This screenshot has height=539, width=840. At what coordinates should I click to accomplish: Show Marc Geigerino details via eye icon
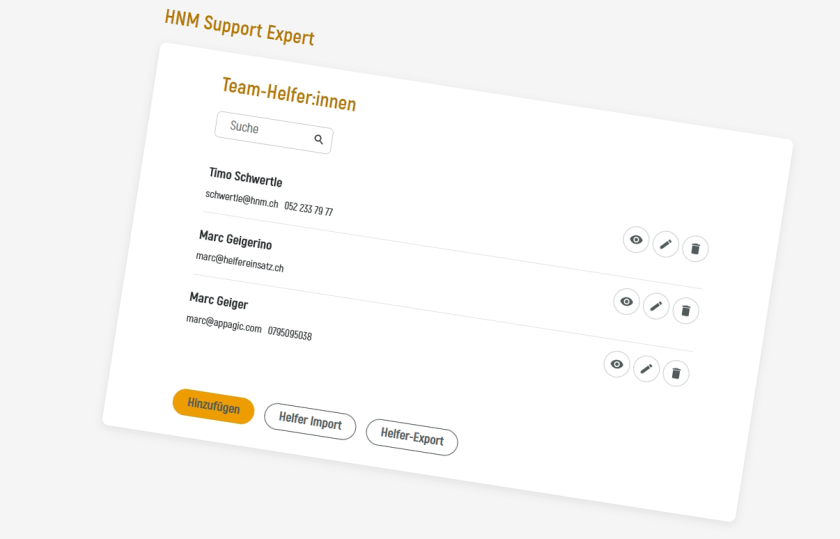626,301
